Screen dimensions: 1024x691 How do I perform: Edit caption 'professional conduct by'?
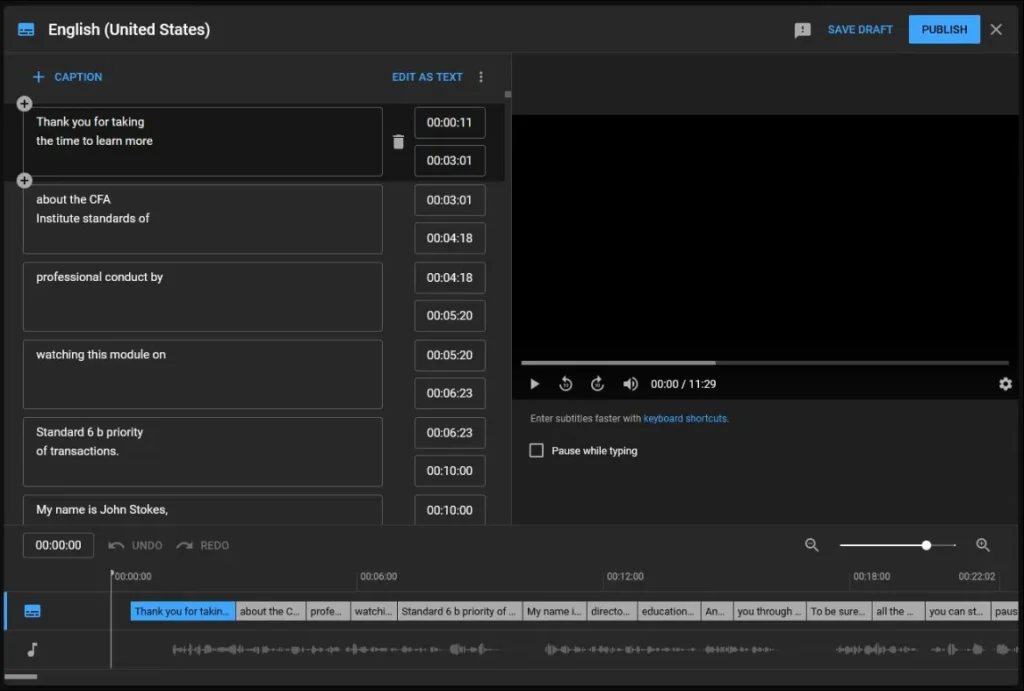(x=202, y=297)
